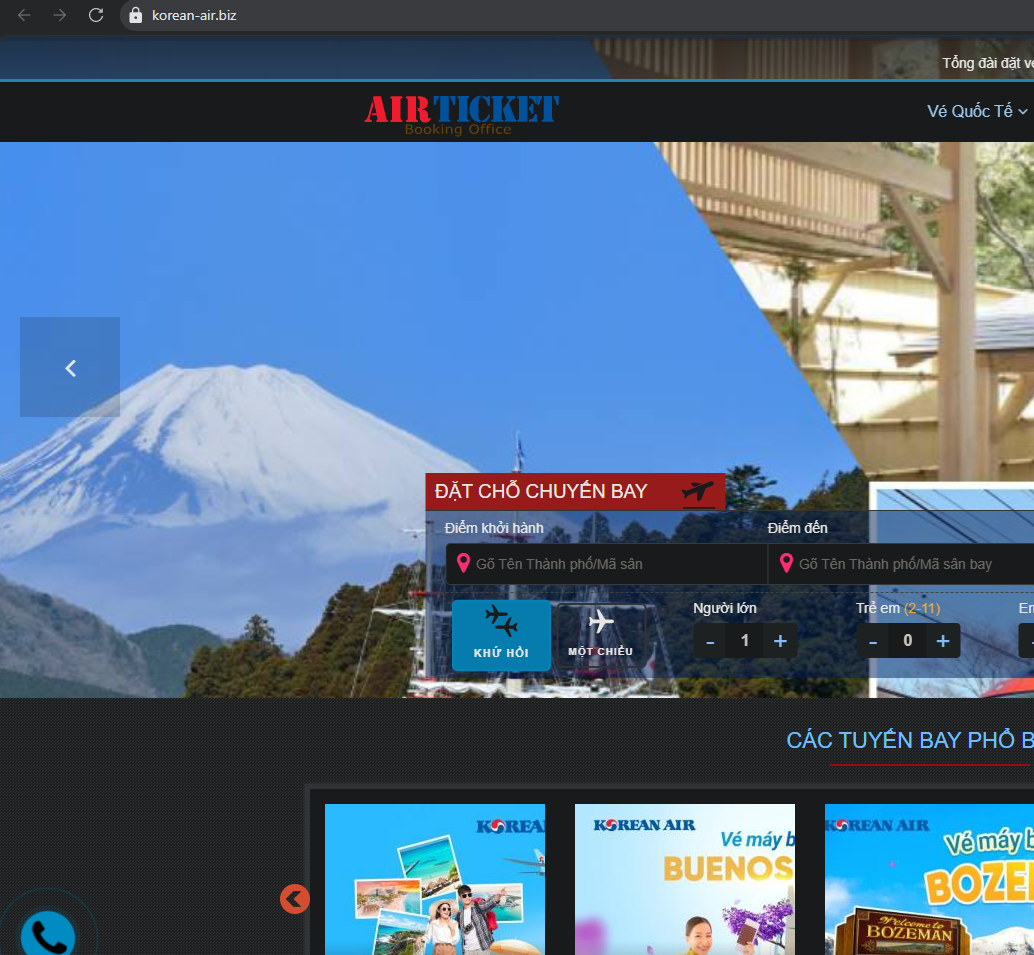1034x955 pixels.
Task: Click the browser back arrow
Action: tap(24, 15)
